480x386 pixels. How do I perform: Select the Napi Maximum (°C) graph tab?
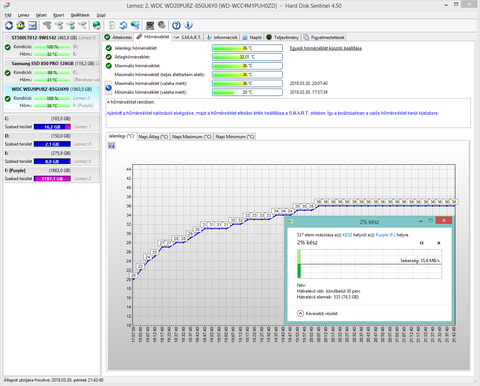[x=192, y=137]
